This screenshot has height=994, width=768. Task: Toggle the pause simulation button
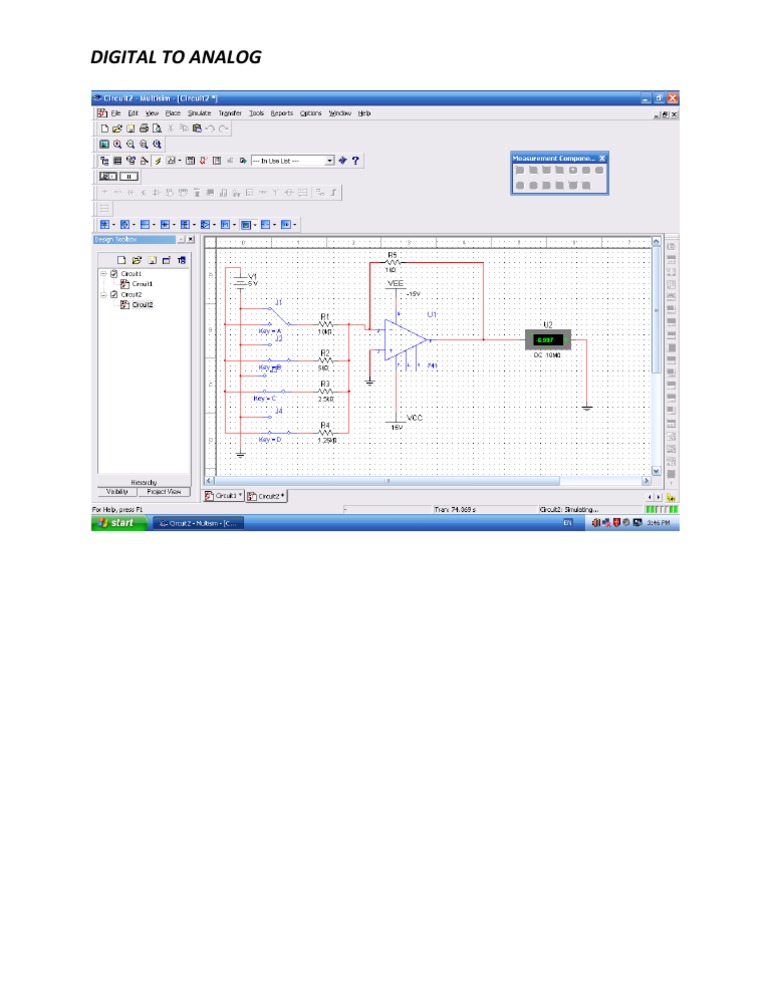[x=129, y=176]
